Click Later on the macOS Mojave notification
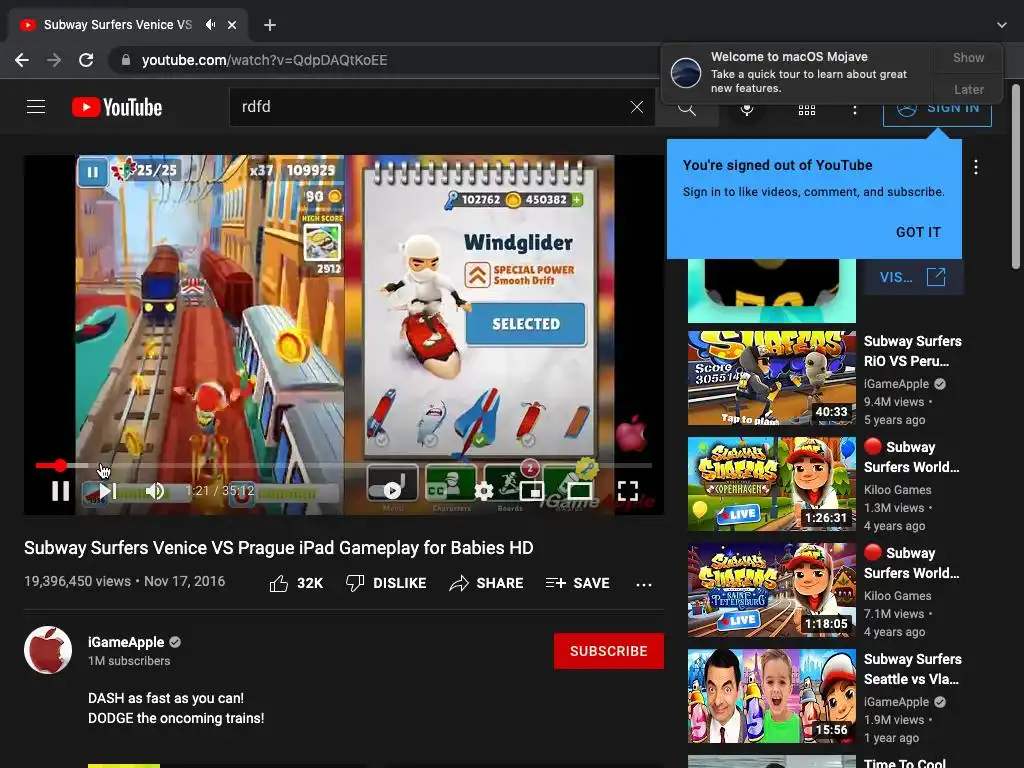The width and height of the screenshot is (1024, 768). tap(968, 89)
